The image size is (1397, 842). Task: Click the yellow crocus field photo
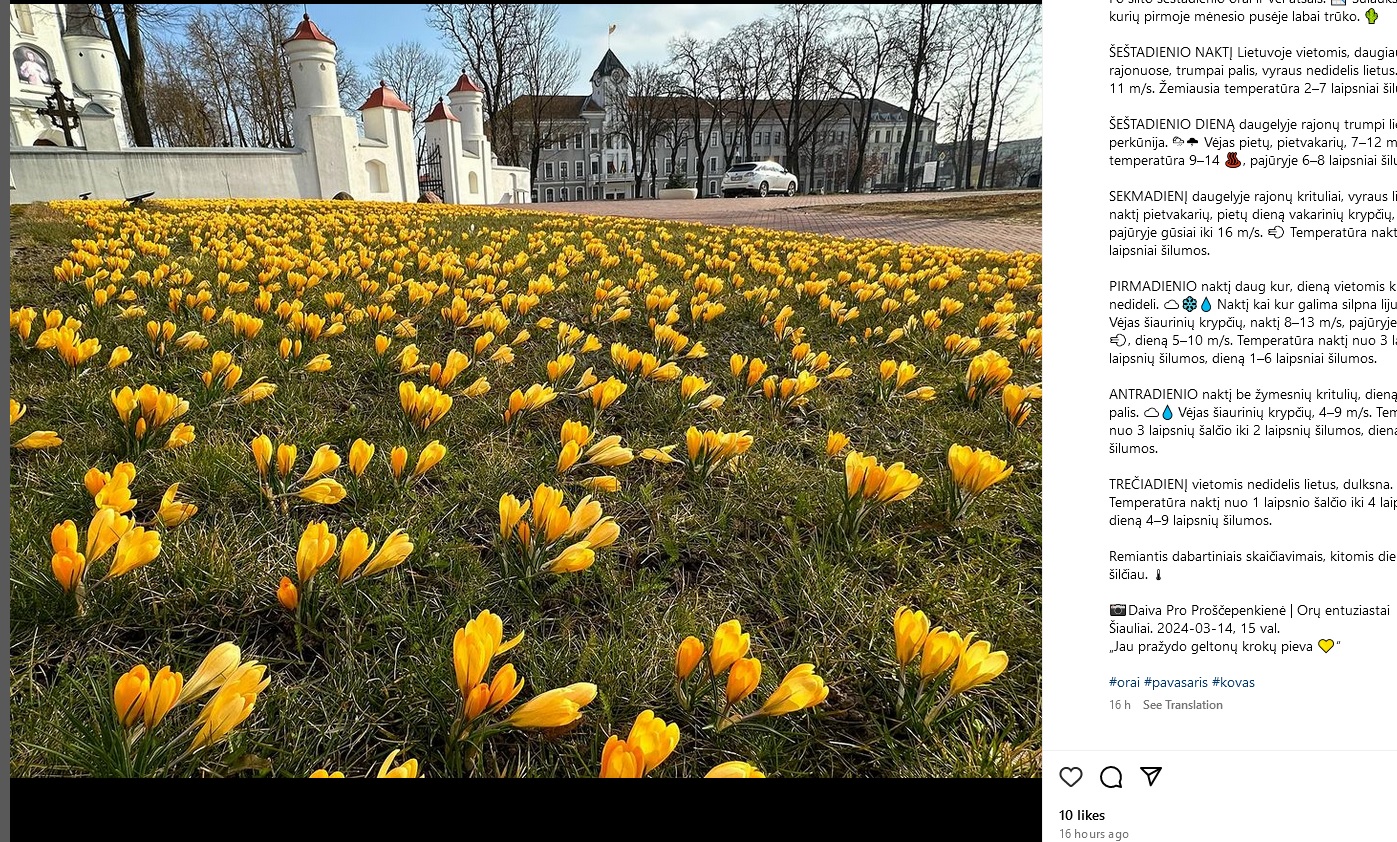coord(526,391)
